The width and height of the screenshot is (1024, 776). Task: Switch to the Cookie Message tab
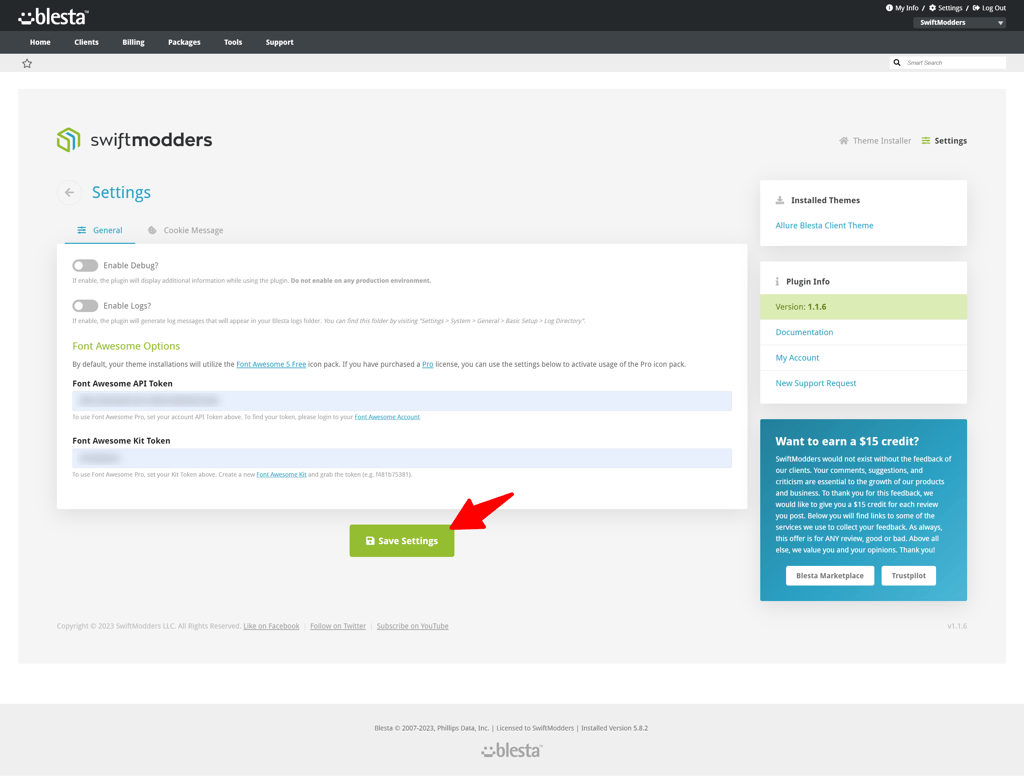pos(186,231)
